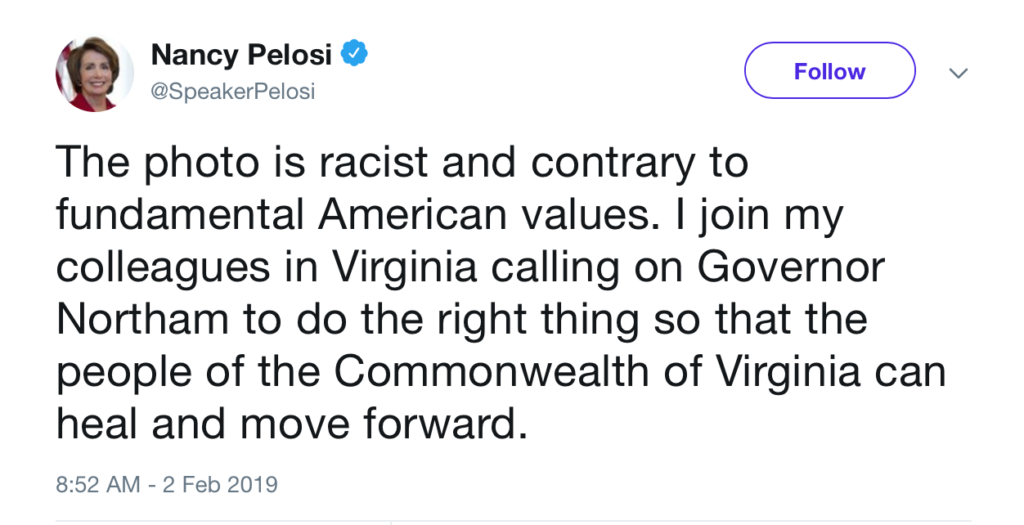Open Nancy Pelosi's profile picture
This screenshot has height=525, width=1024.
pos(95,74)
